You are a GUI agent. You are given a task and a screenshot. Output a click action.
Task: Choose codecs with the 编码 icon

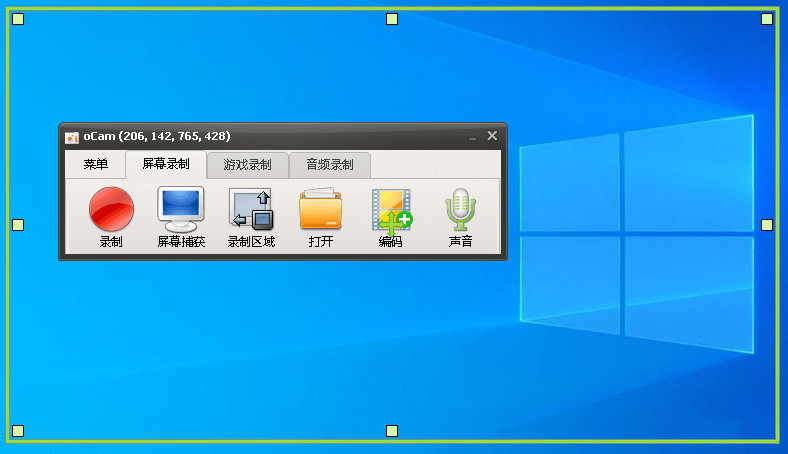coord(391,217)
